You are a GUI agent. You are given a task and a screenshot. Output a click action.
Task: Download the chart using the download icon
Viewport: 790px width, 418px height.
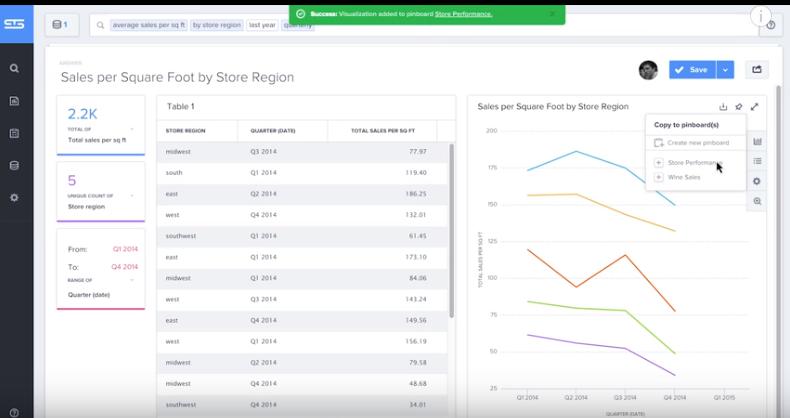pos(723,107)
